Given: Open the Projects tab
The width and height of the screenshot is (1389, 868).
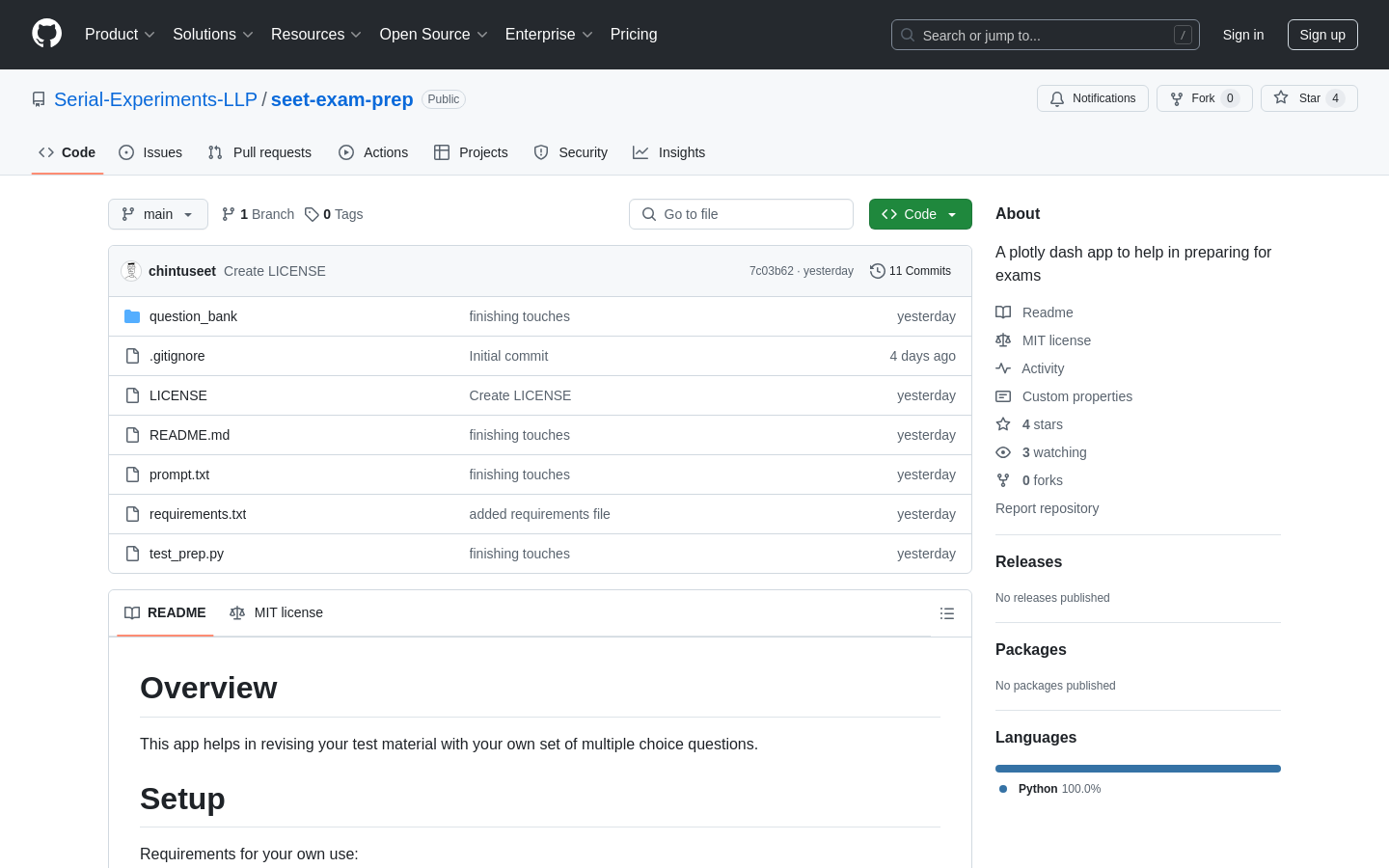Looking at the screenshot, I should tap(471, 152).
